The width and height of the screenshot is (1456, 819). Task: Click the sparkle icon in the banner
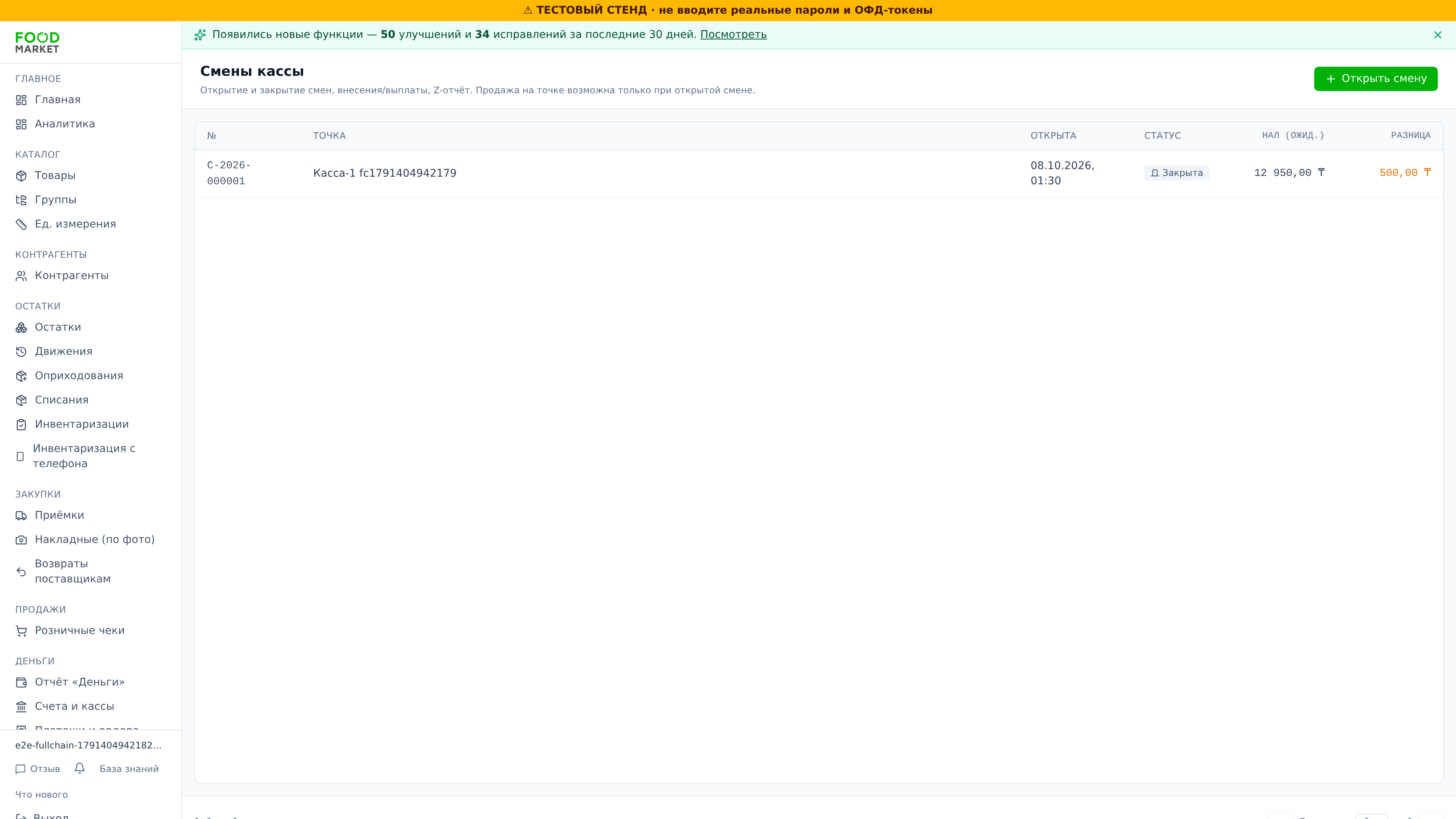coord(200,35)
